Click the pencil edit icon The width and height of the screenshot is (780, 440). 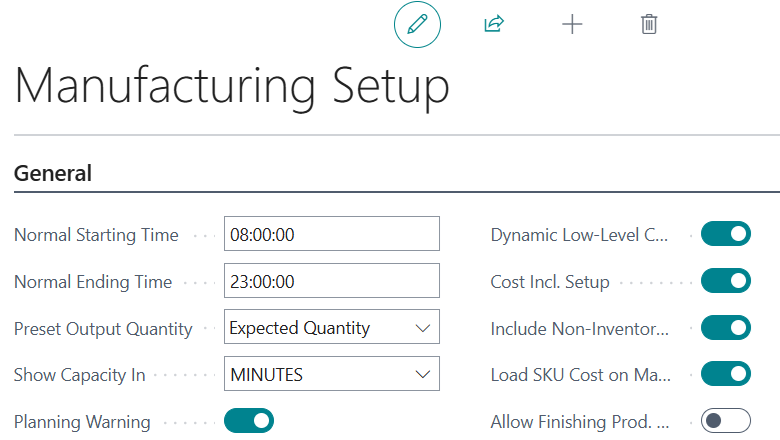point(417,25)
